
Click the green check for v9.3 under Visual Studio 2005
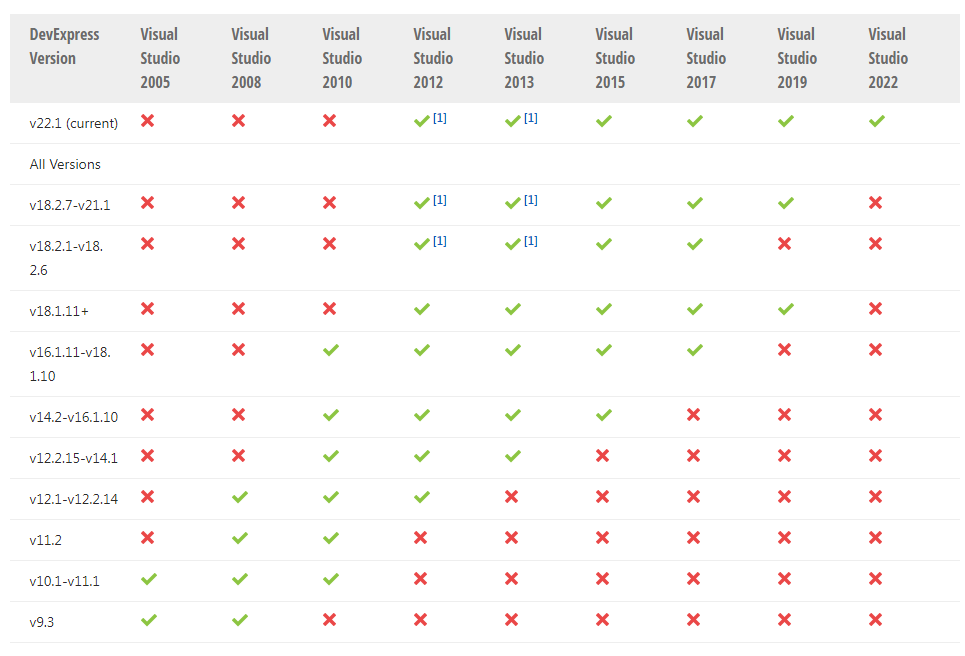[149, 620]
